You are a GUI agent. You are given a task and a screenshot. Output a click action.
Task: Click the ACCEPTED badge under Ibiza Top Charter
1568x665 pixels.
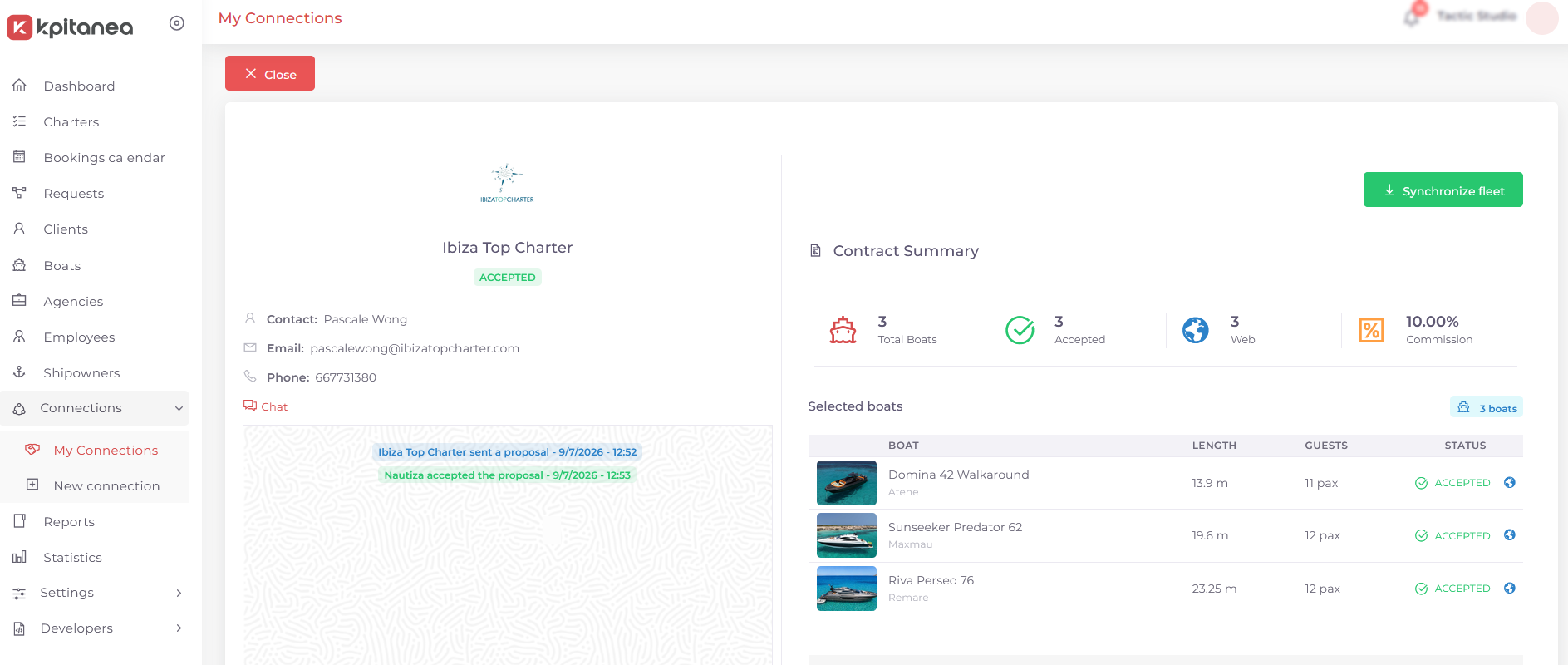coord(508,277)
